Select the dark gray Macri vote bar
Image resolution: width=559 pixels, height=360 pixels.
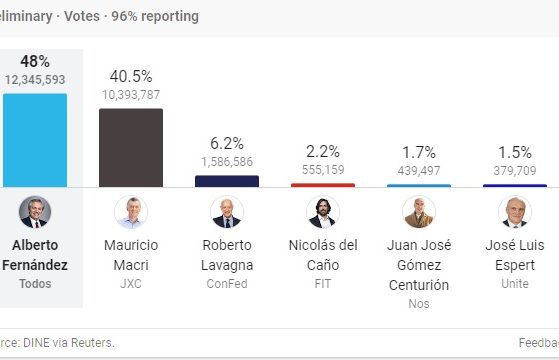(x=131, y=148)
